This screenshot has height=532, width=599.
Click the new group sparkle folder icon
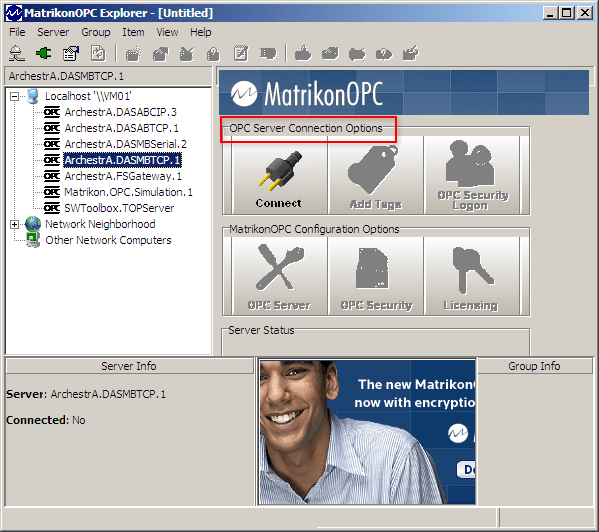pos(134,53)
